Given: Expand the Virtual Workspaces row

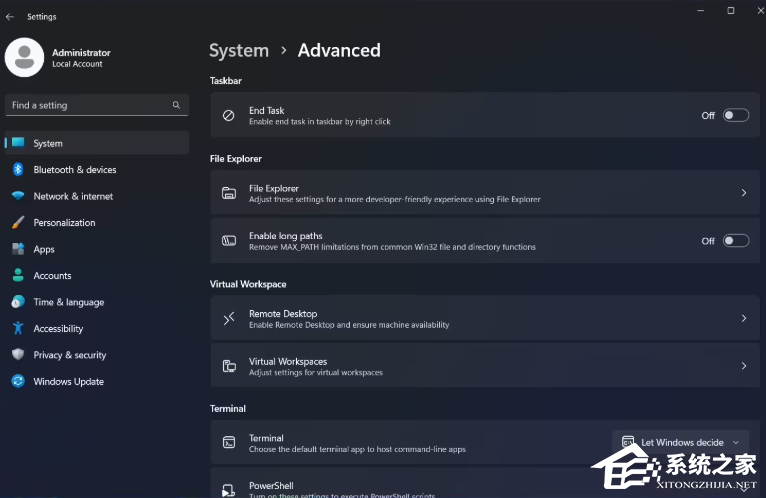Looking at the screenshot, I should [743, 366].
